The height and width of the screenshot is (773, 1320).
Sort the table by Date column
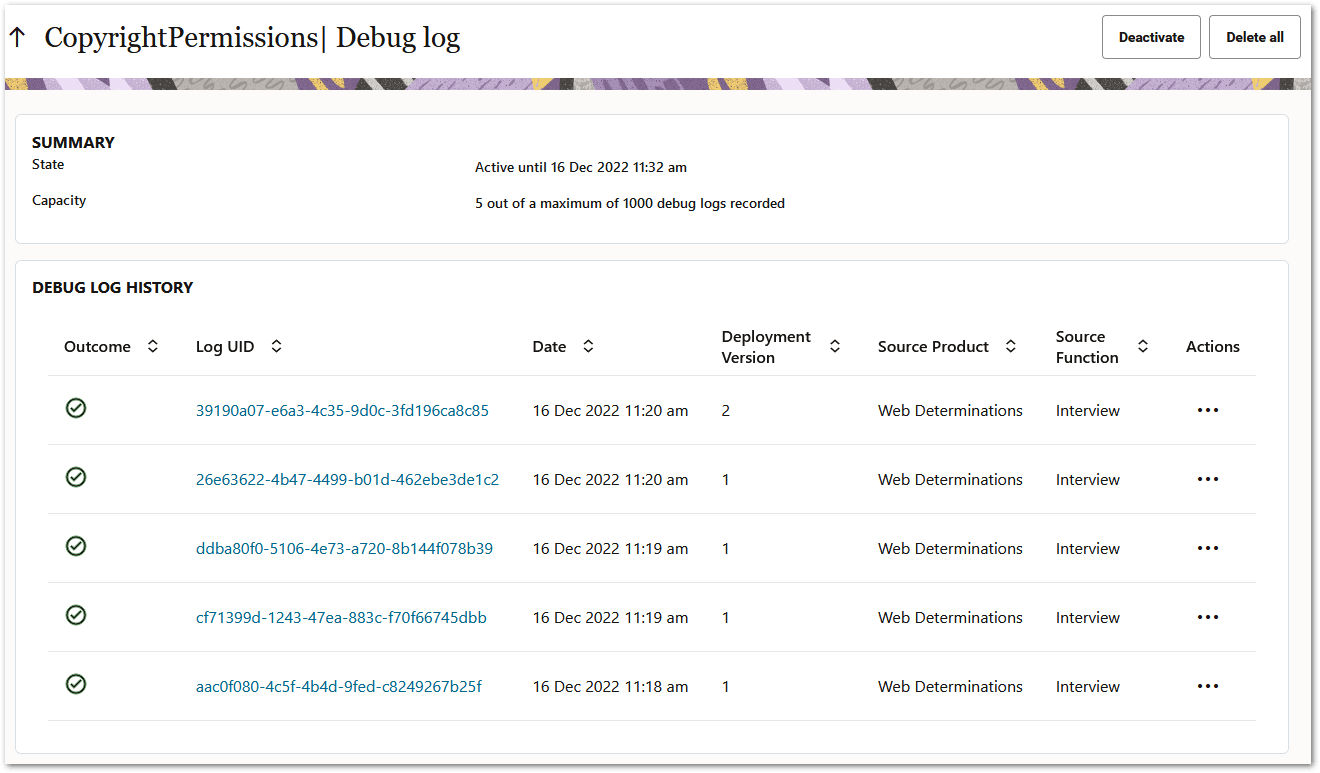point(588,345)
